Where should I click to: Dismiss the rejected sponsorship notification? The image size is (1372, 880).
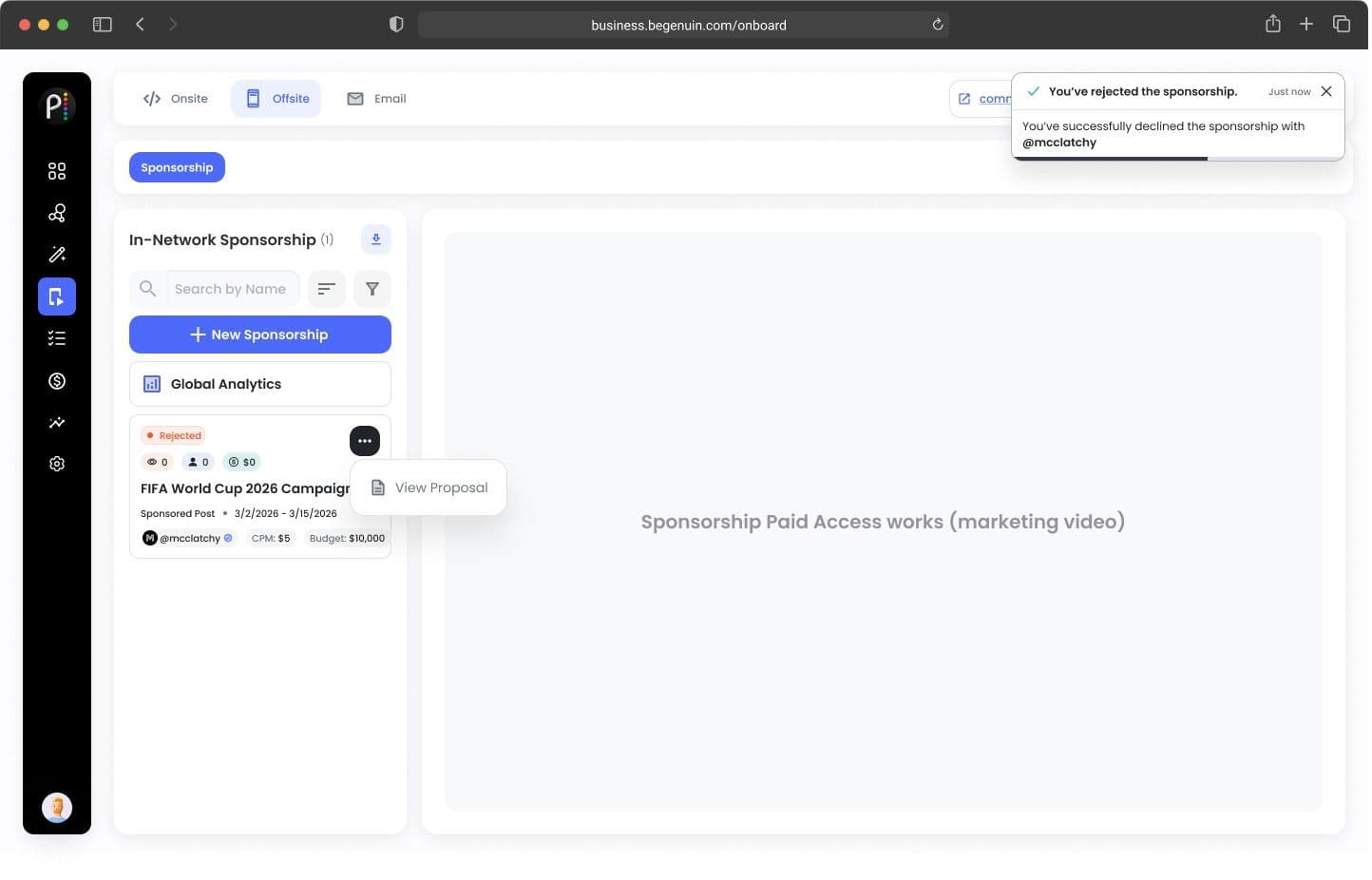tap(1326, 91)
